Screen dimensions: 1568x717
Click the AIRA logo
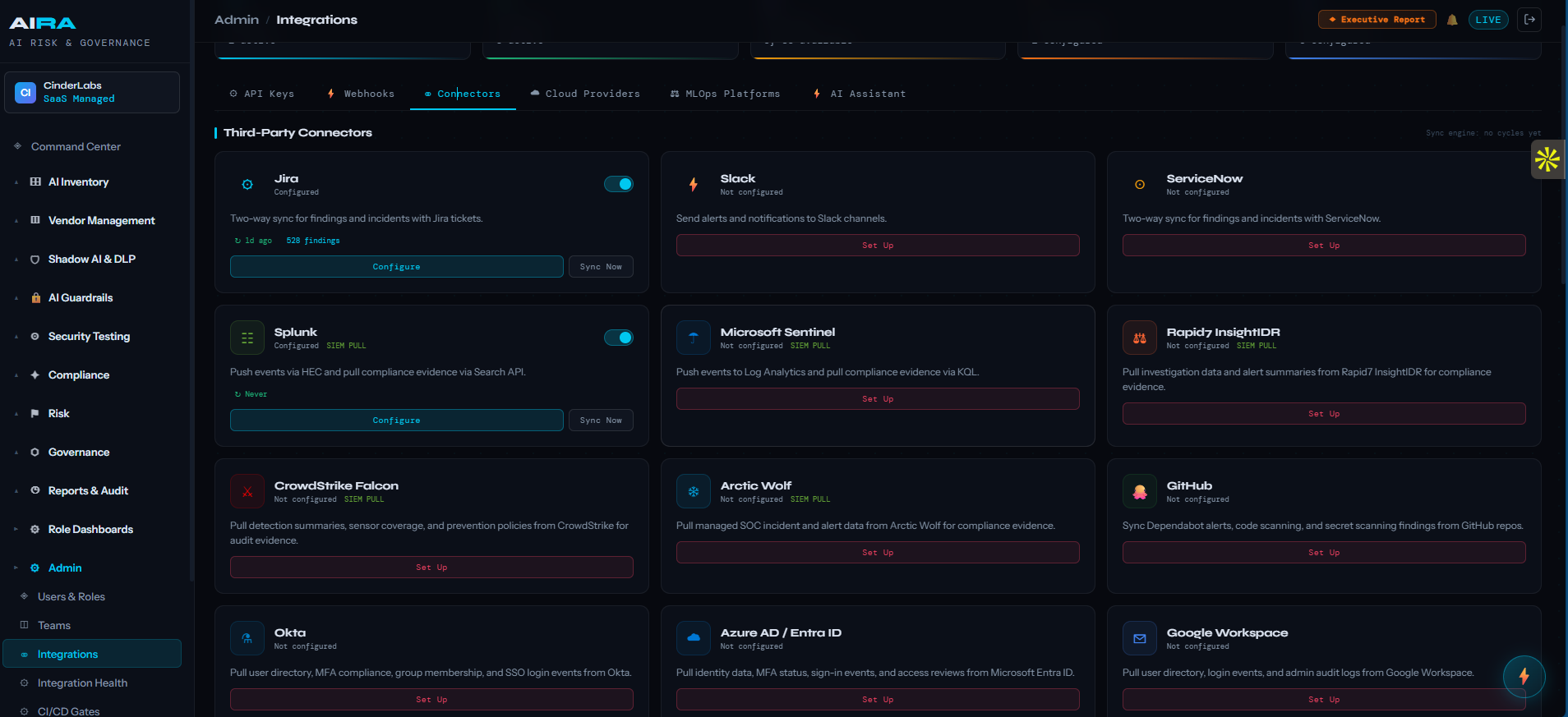coord(43,23)
